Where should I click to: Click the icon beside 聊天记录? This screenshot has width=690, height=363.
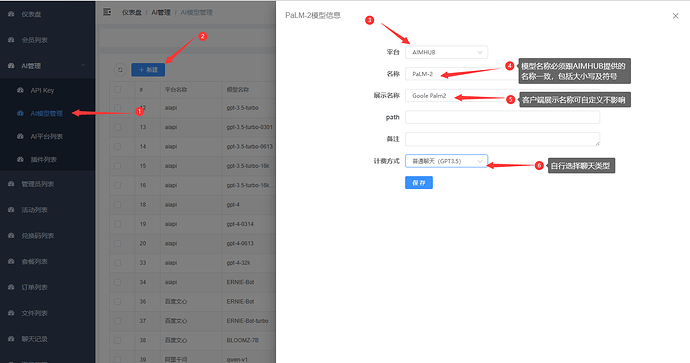click(x=11, y=339)
